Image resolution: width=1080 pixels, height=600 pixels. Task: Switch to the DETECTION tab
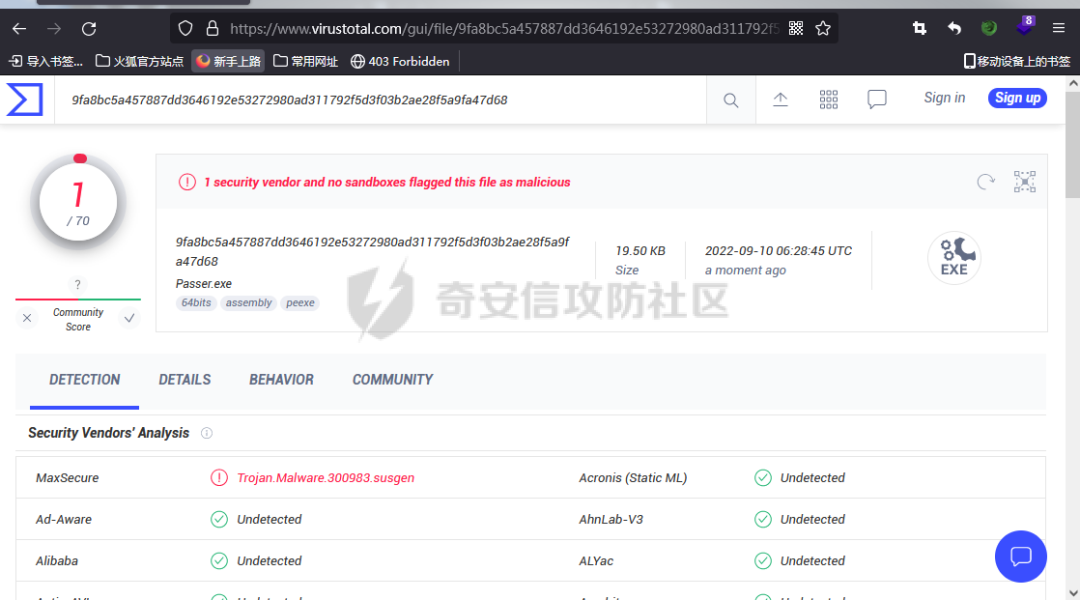click(x=84, y=380)
